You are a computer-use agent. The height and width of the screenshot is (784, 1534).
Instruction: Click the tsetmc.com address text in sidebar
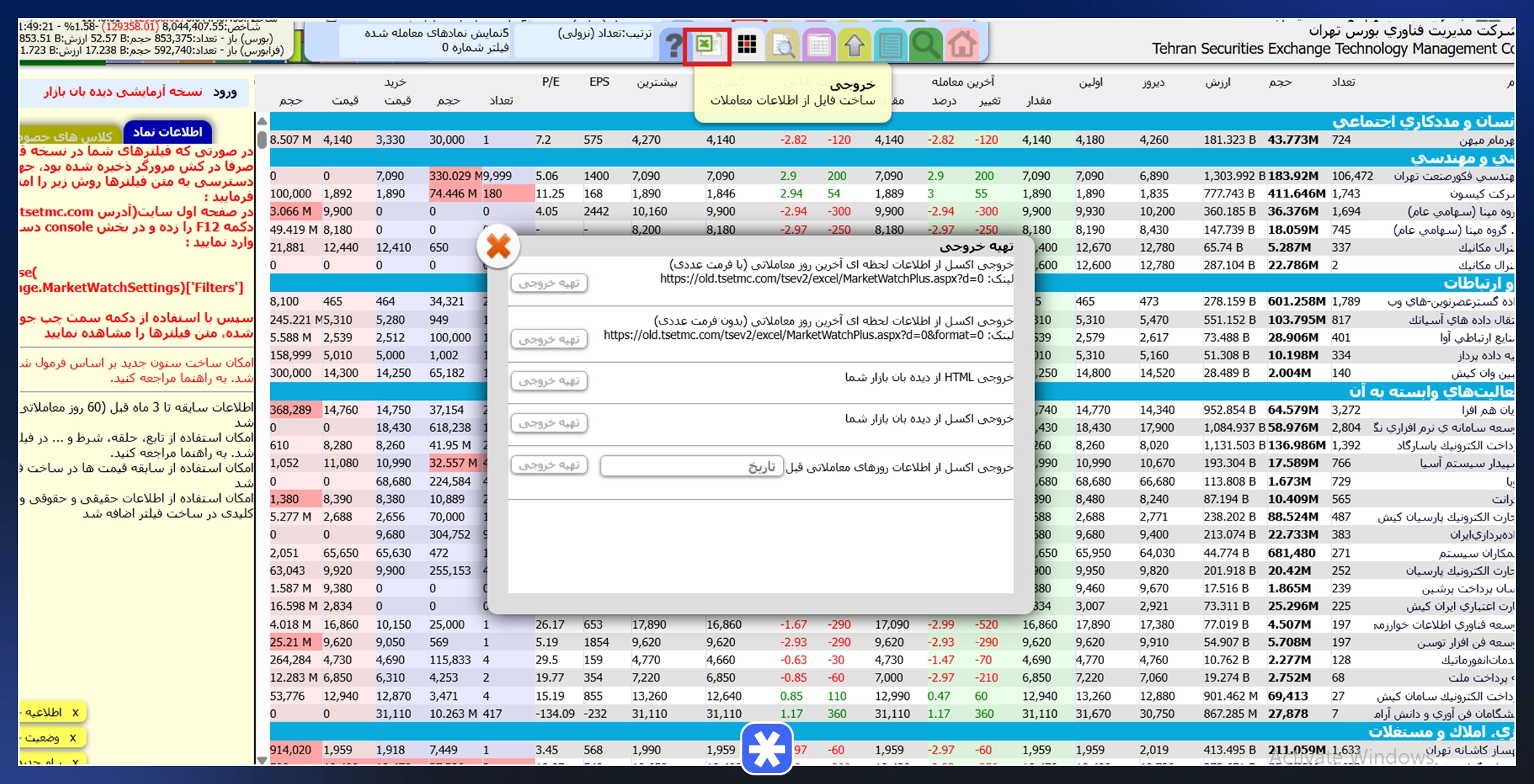point(57,212)
